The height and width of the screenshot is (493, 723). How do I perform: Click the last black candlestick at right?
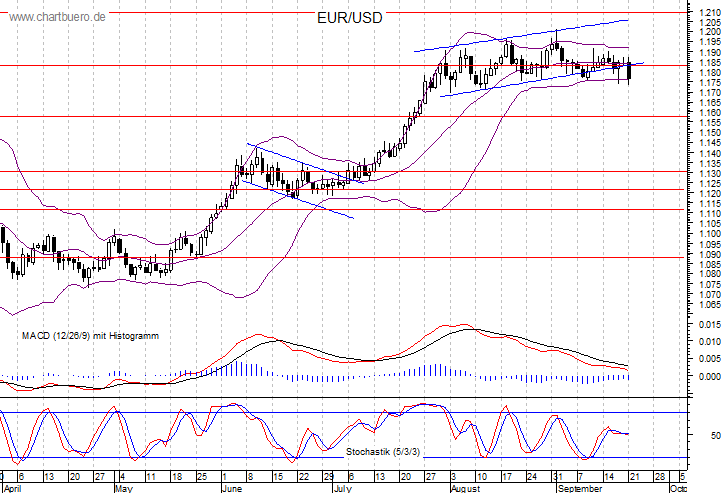[629, 70]
